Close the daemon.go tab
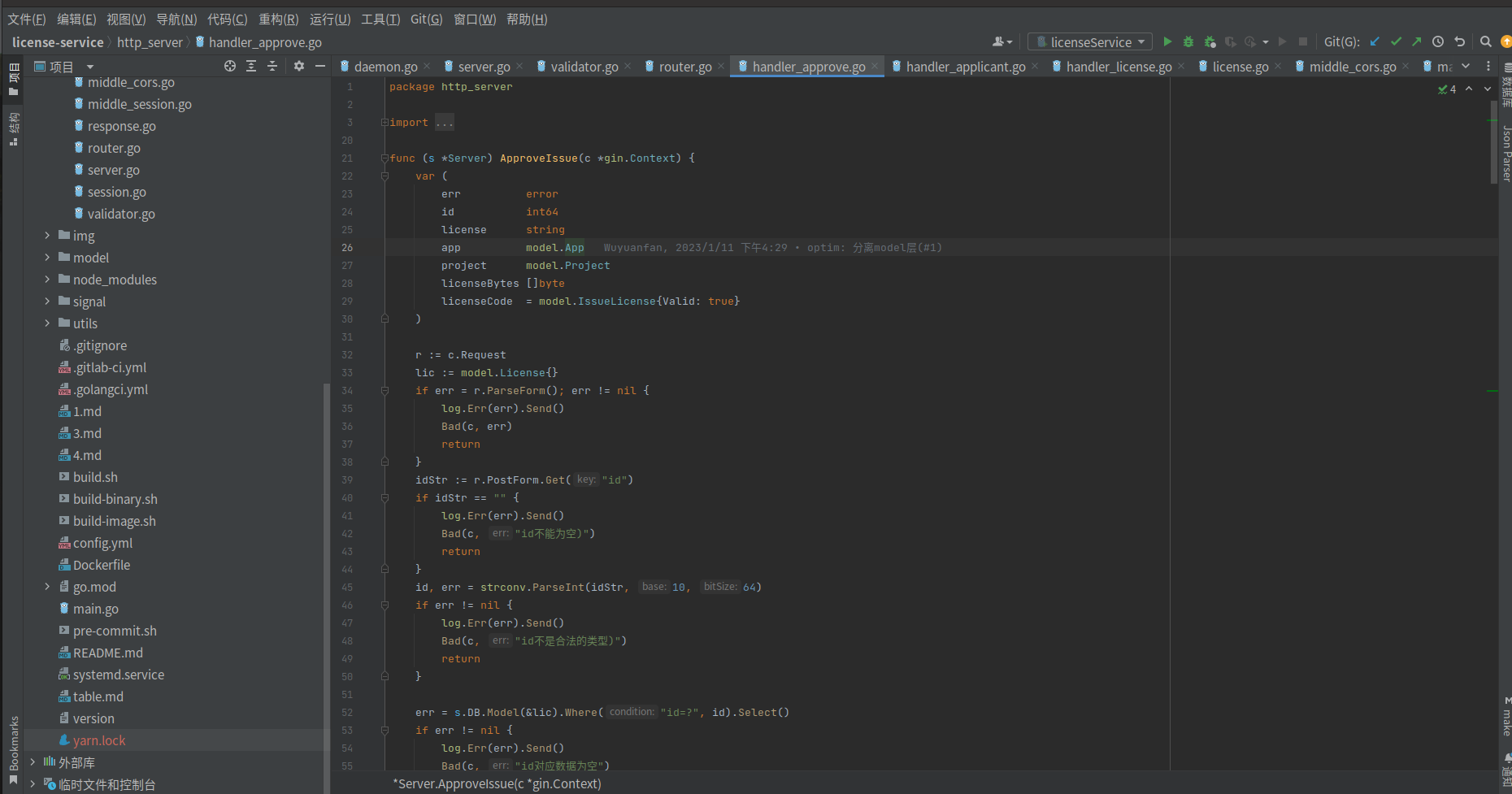This screenshot has height=794, width=1512. click(427, 66)
